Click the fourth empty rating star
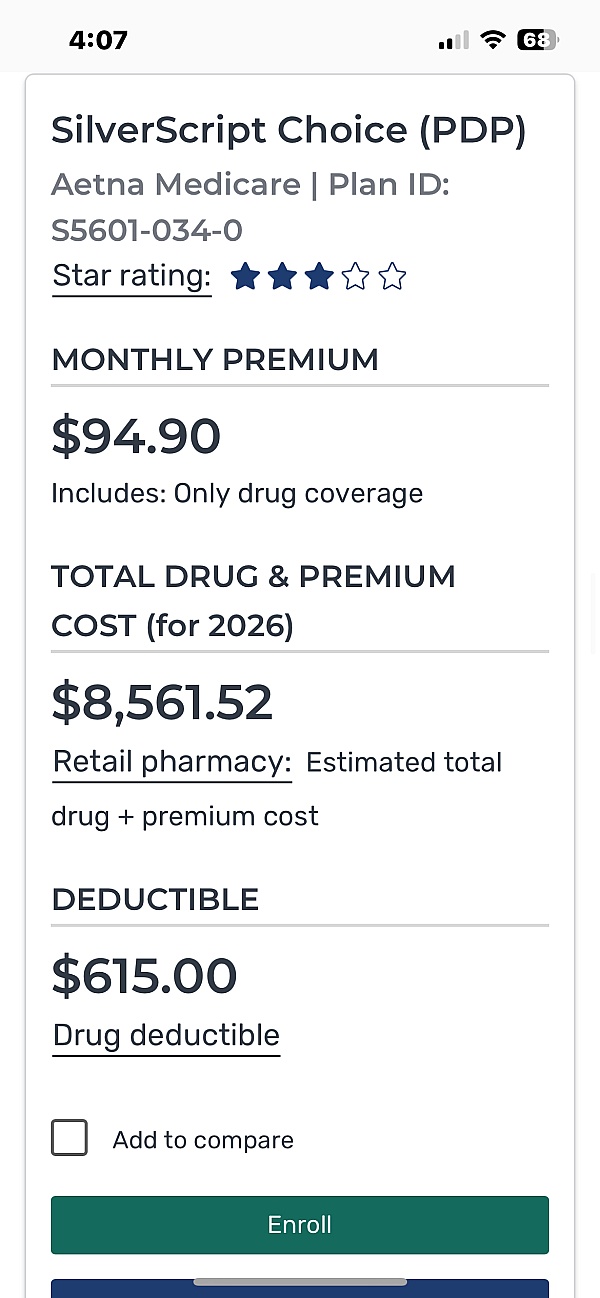The image size is (600, 1298). point(356,277)
